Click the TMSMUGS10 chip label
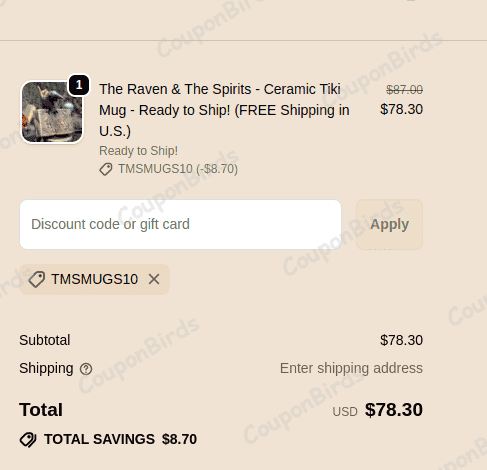 coord(94,279)
